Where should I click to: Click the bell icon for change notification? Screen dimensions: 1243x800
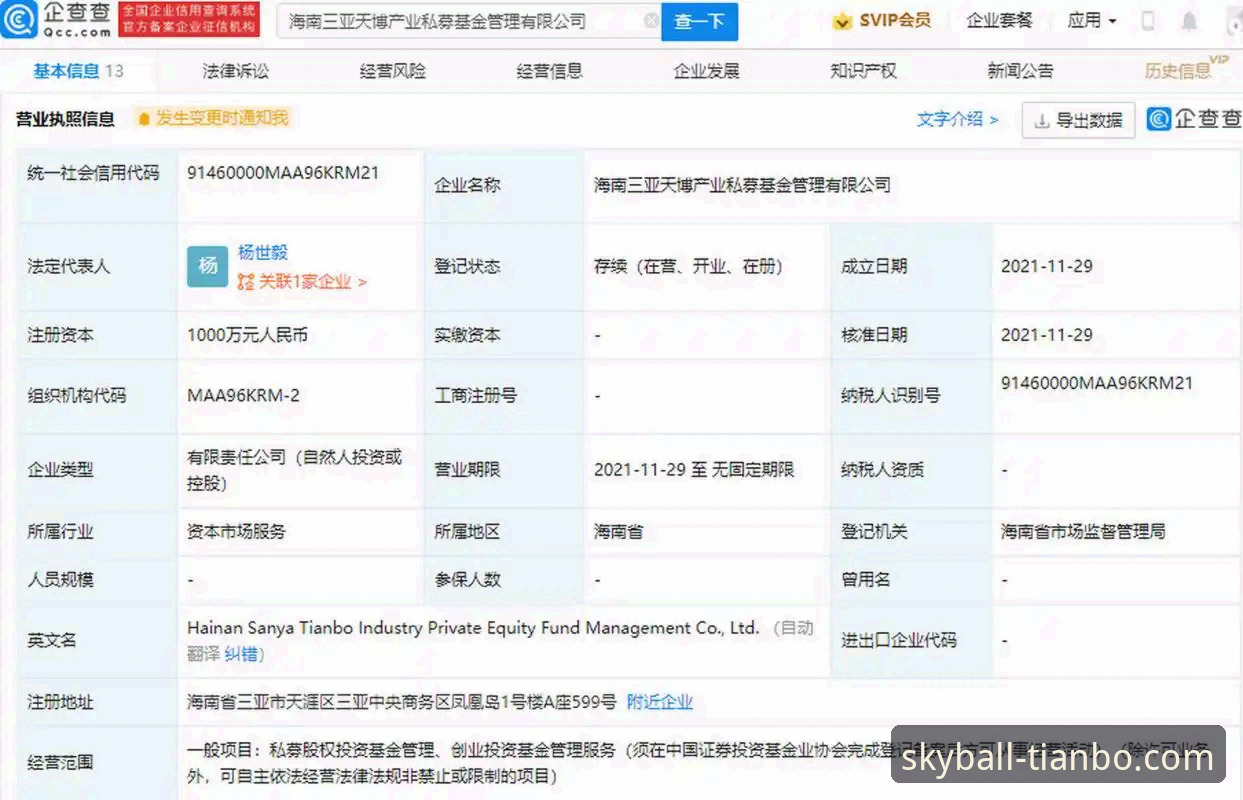tap(144, 118)
